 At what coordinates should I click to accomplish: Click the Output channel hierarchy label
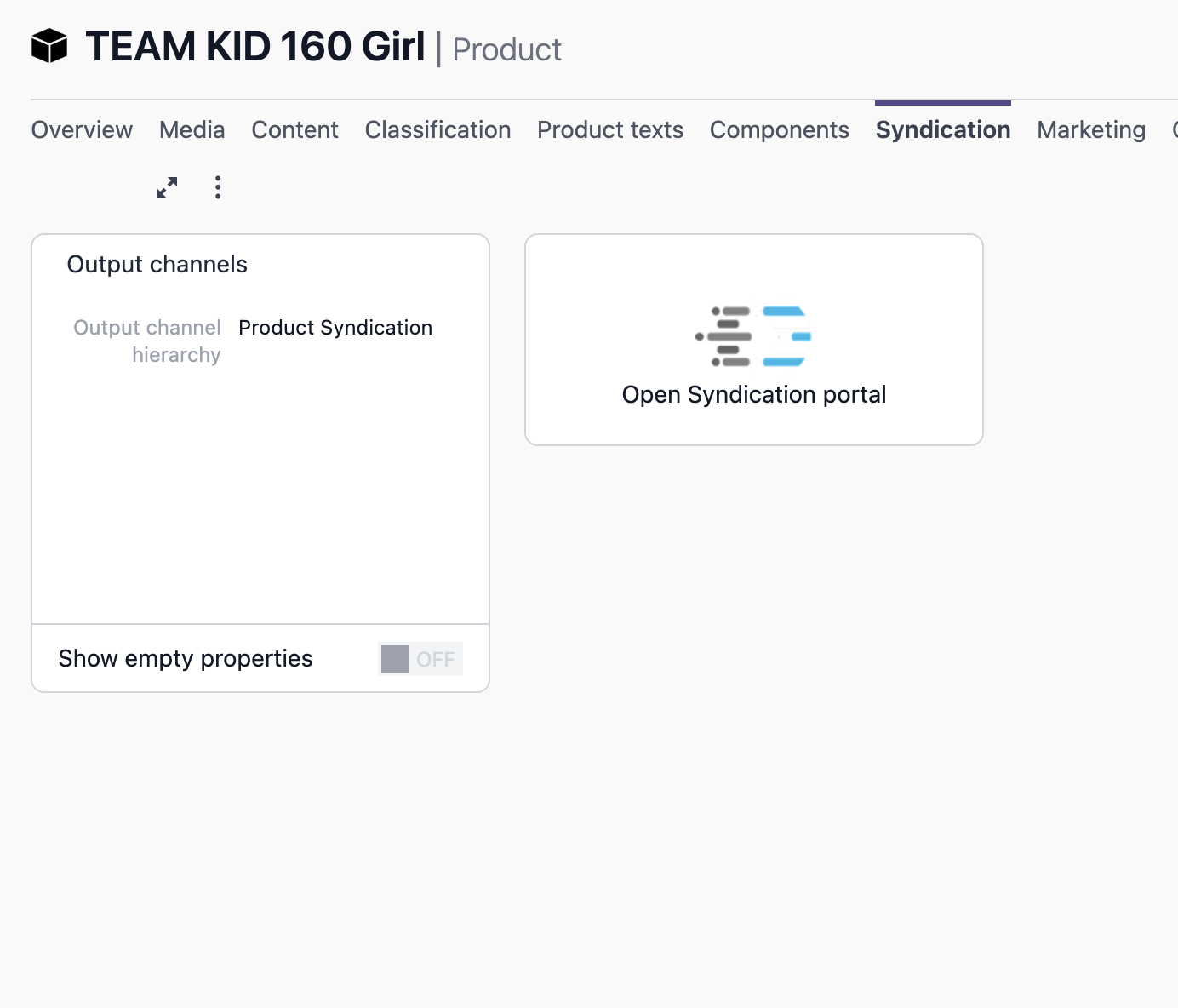[146, 341]
